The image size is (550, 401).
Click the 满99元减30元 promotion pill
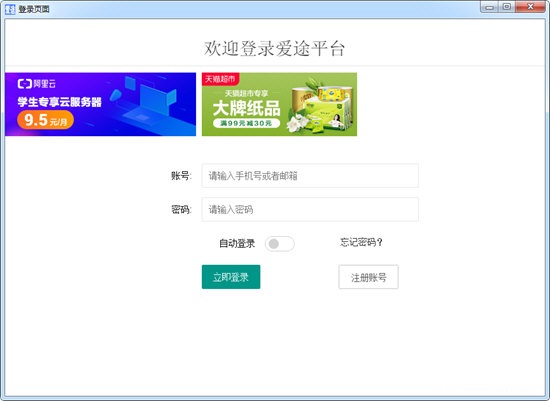(x=246, y=123)
